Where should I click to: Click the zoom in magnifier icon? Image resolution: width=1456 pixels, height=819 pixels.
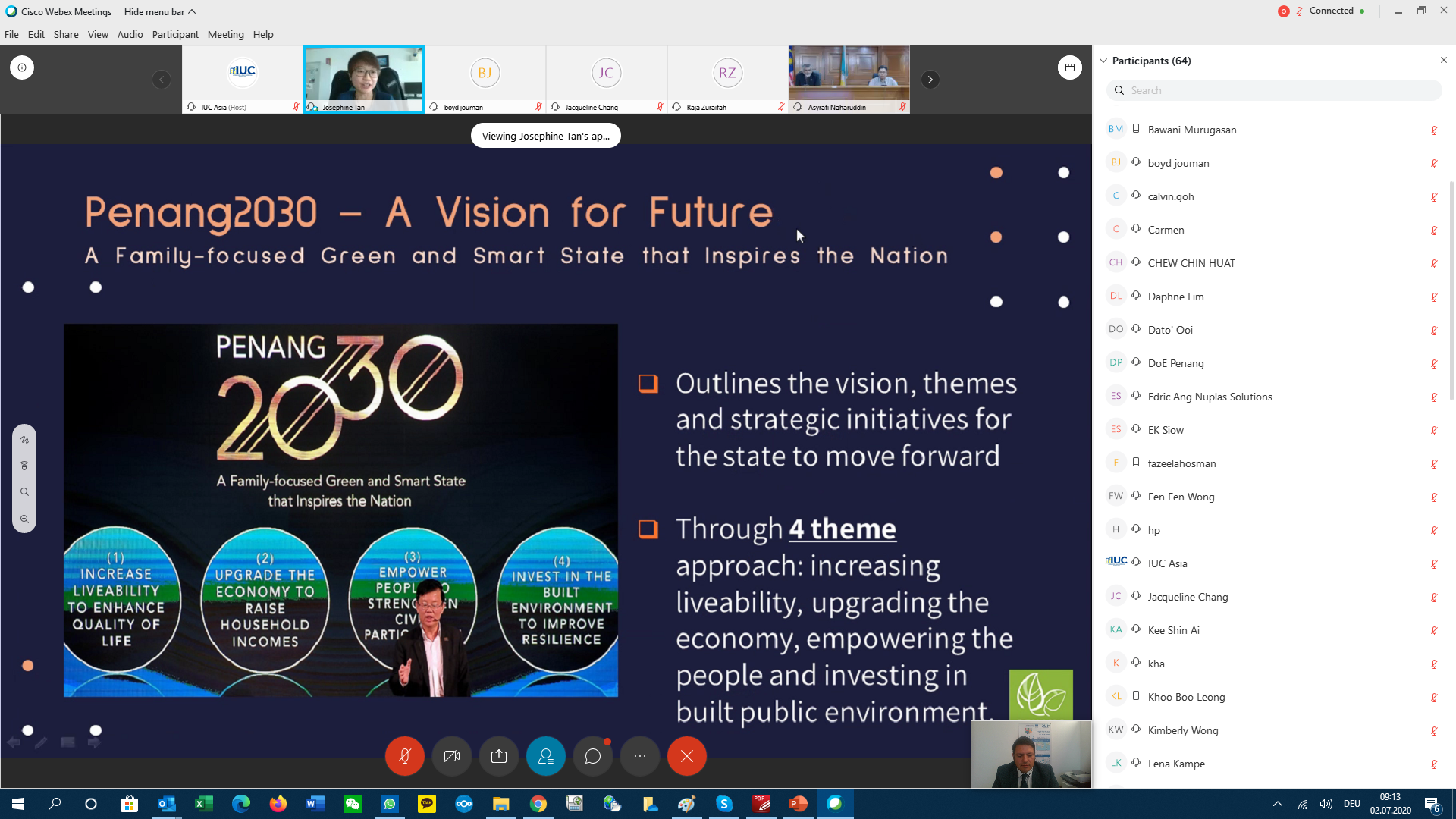point(24,492)
